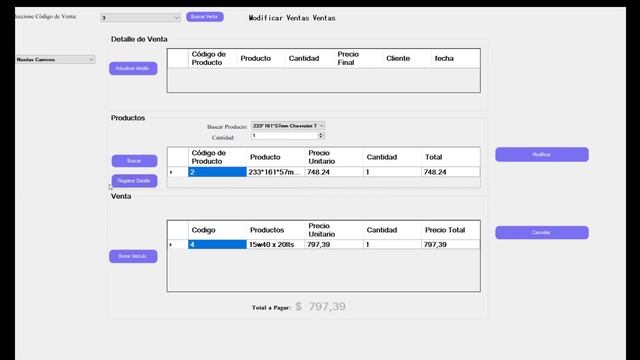The image size is (640, 360).
Task: Click Código de Producto header in Detalle de Venta
Action: 212,58
